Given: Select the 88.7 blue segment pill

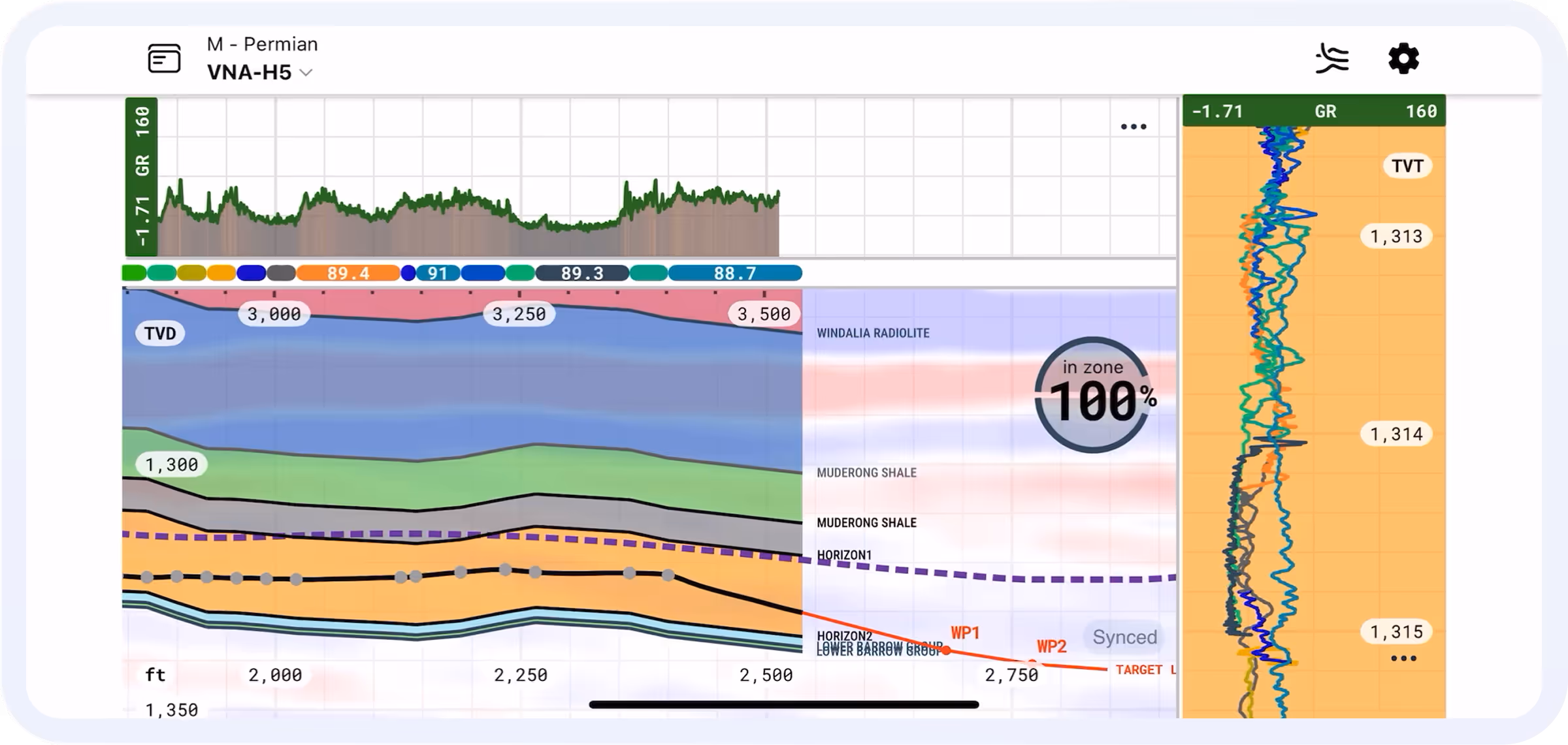Looking at the screenshot, I should pyautogui.click(x=734, y=273).
